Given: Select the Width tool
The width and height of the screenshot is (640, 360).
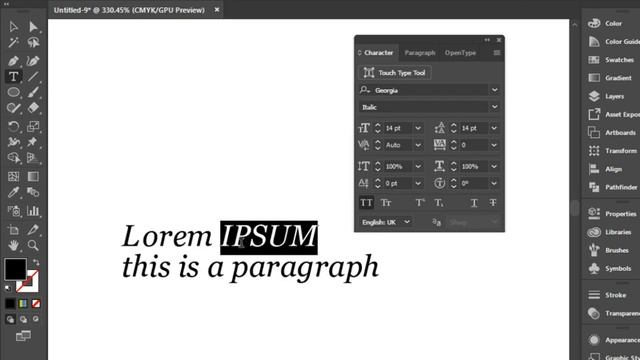Looking at the screenshot, I should [13, 142].
